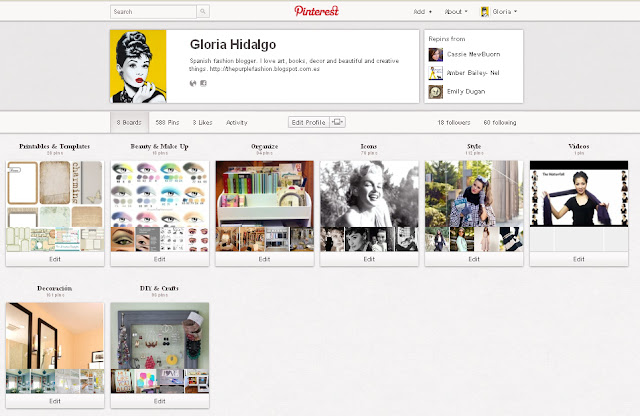Click Amber Bailey-Nel name link
This screenshot has width=640, height=416.
(473, 73)
